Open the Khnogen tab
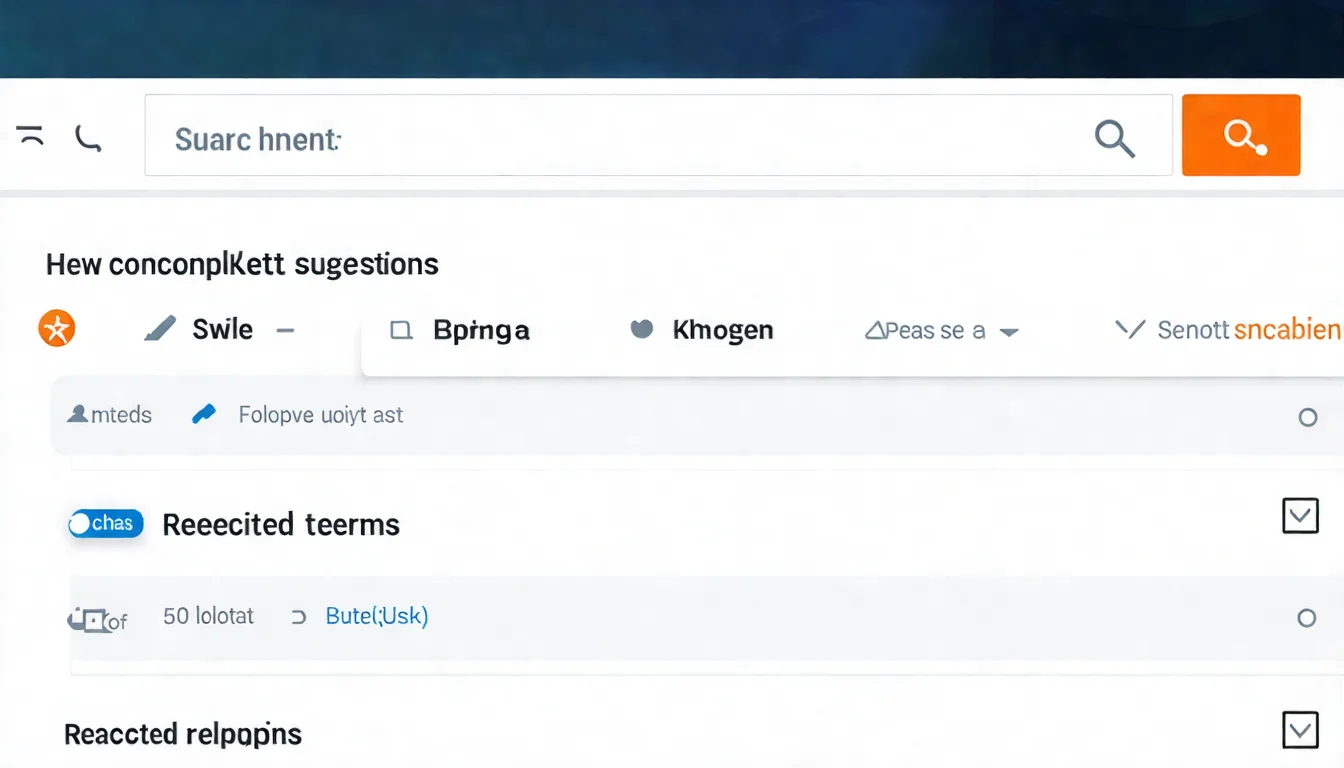Screen dimensions: 1344x768 pos(722,330)
